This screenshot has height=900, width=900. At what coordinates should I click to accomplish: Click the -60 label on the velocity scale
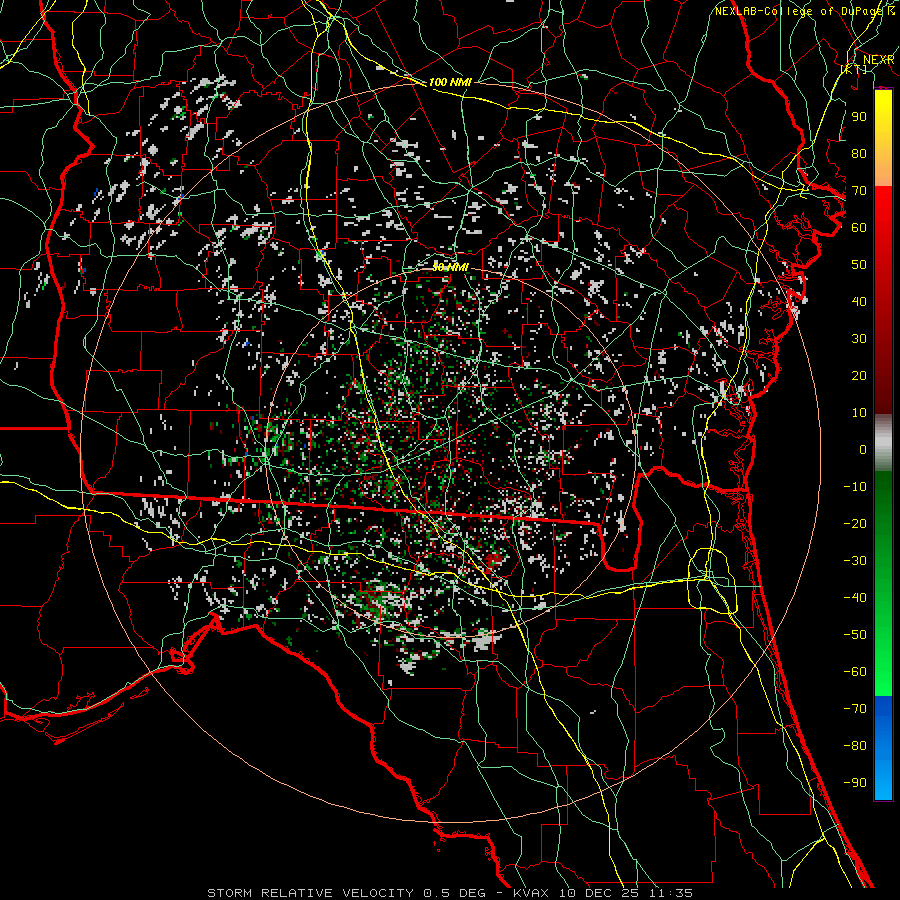point(855,672)
